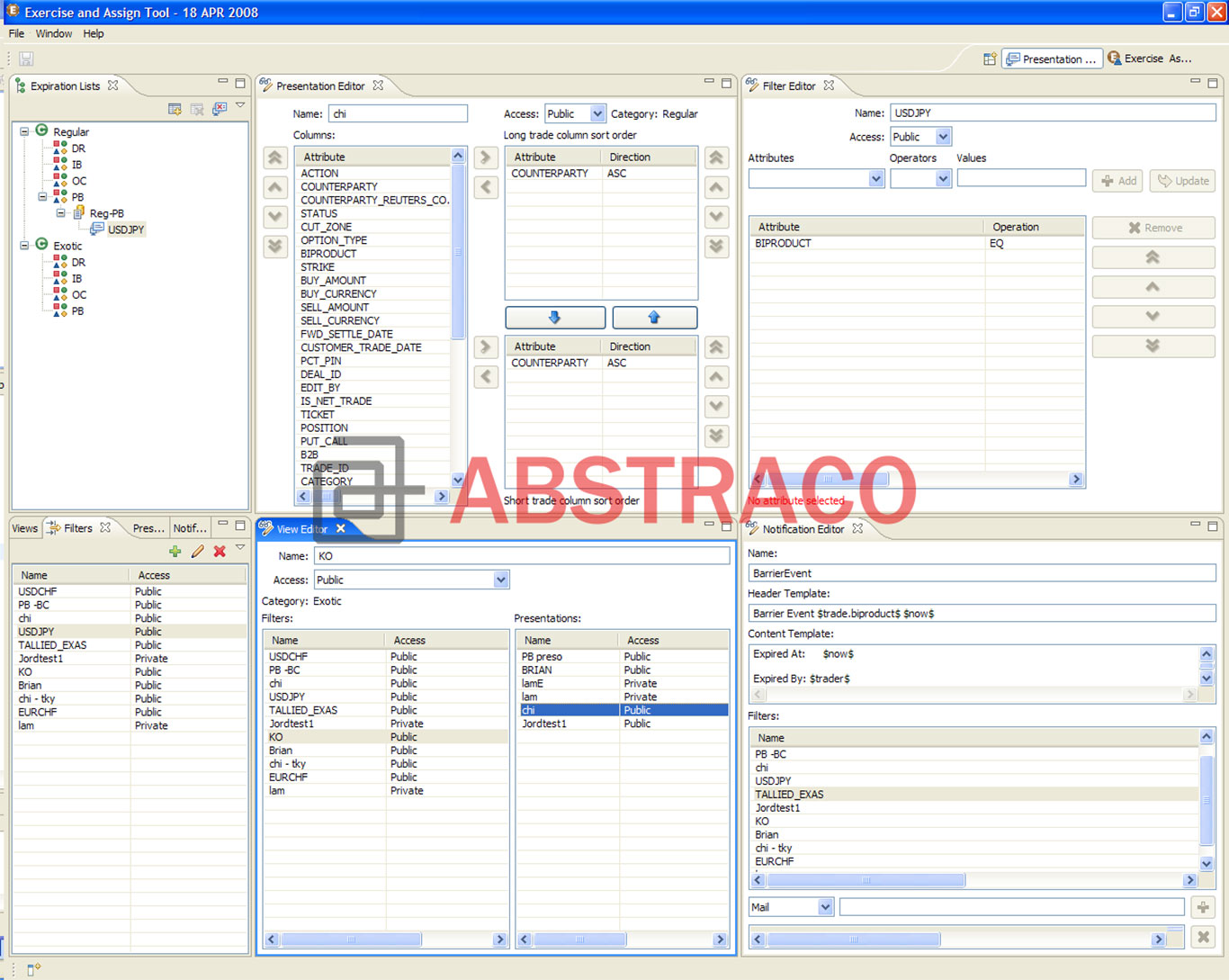Image resolution: width=1229 pixels, height=980 pixels.
Task: Click the Add button in Filter Editor
Action: (1117, 180)
